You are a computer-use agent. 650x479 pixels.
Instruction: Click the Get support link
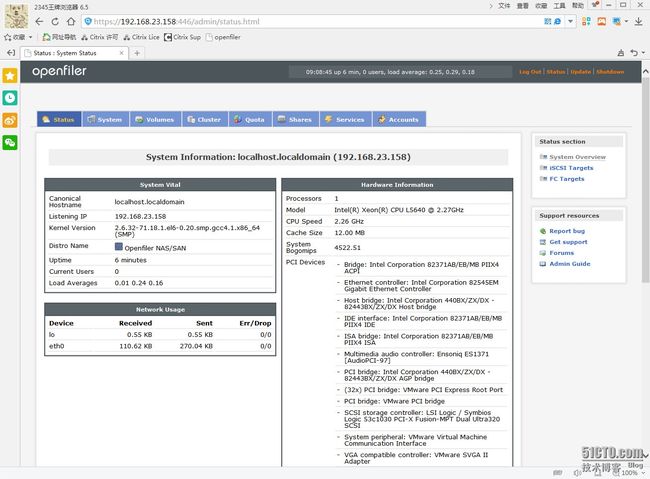(568, 242)
